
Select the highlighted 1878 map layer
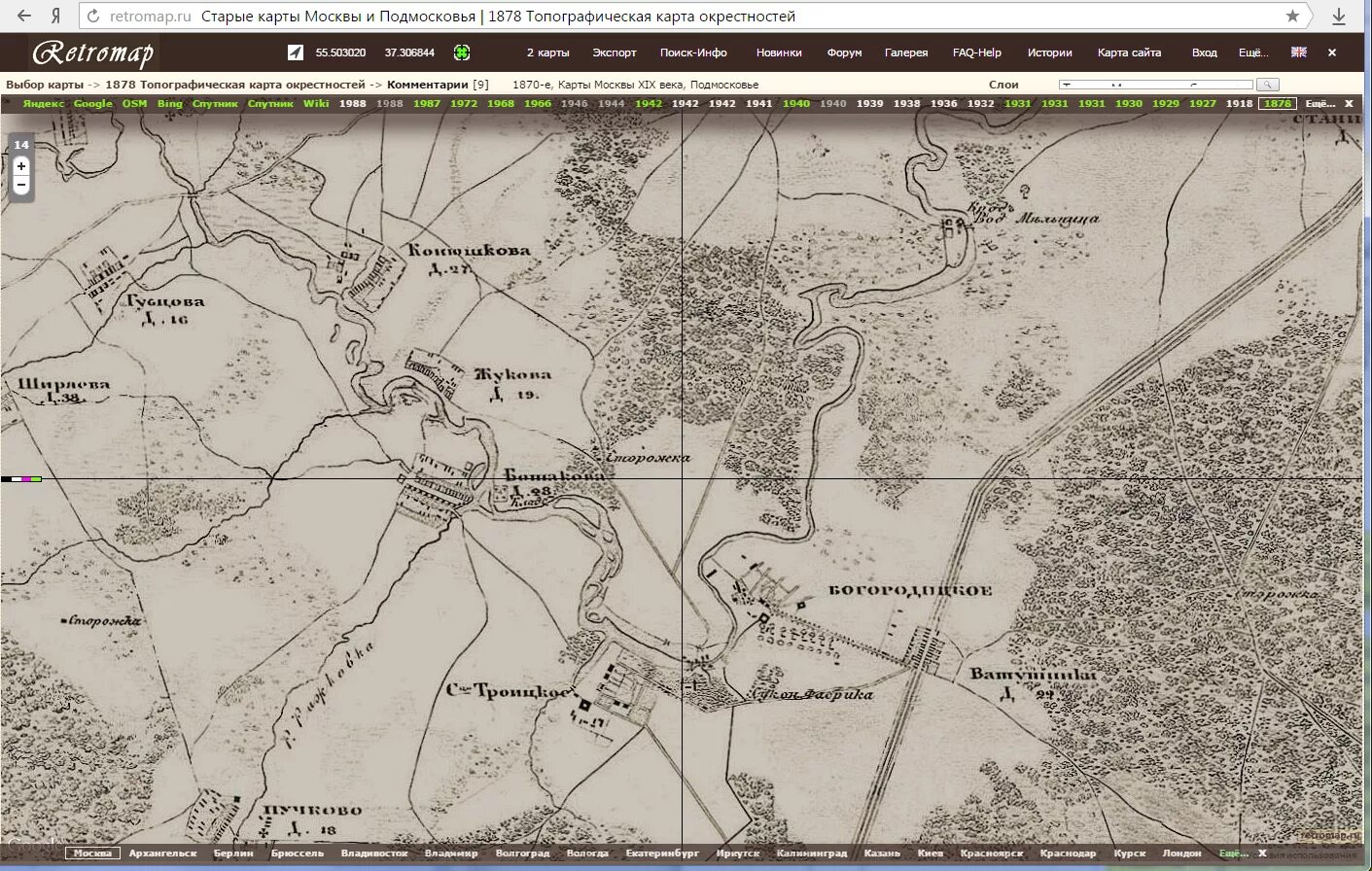[1278, 103]
